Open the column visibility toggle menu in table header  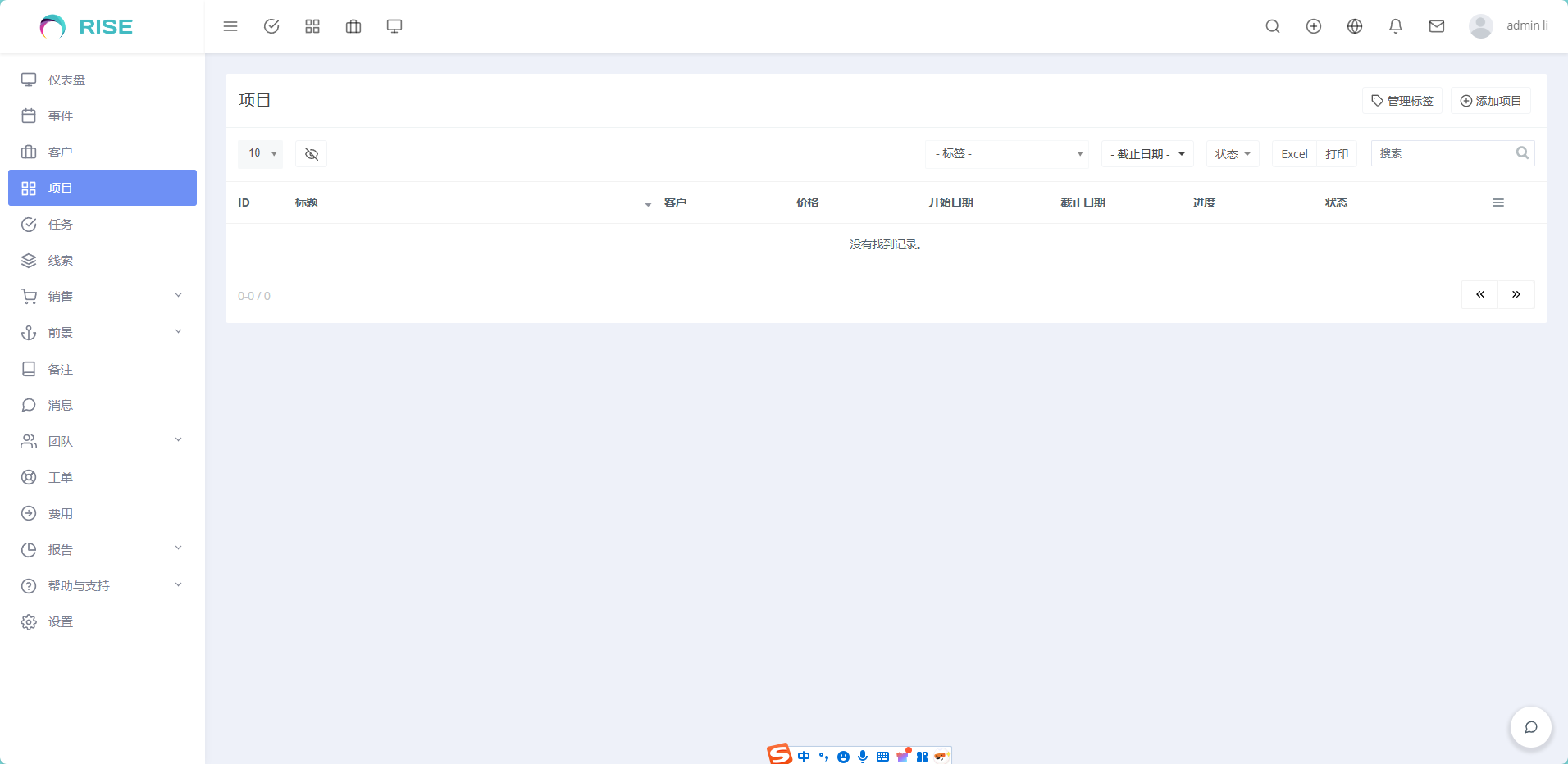1497,202
